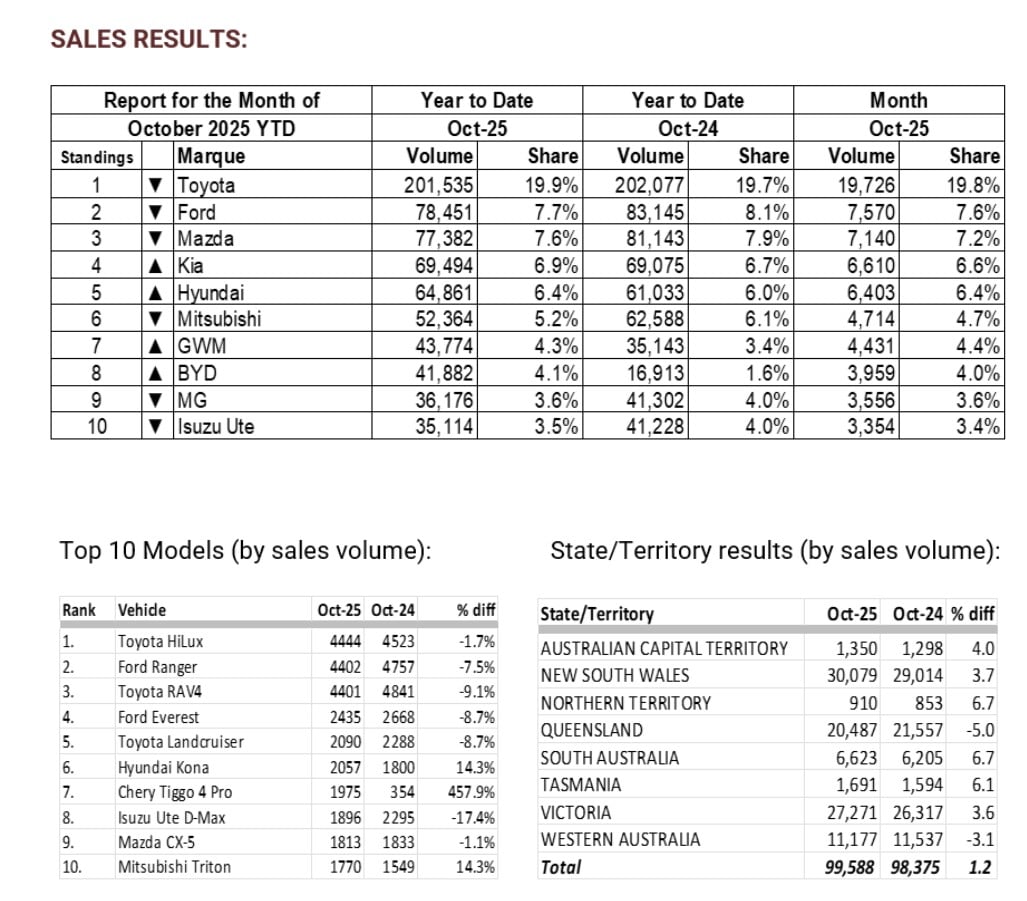Click the Marque column header
The image size is (1027, 901).
(x=211, y=156)
